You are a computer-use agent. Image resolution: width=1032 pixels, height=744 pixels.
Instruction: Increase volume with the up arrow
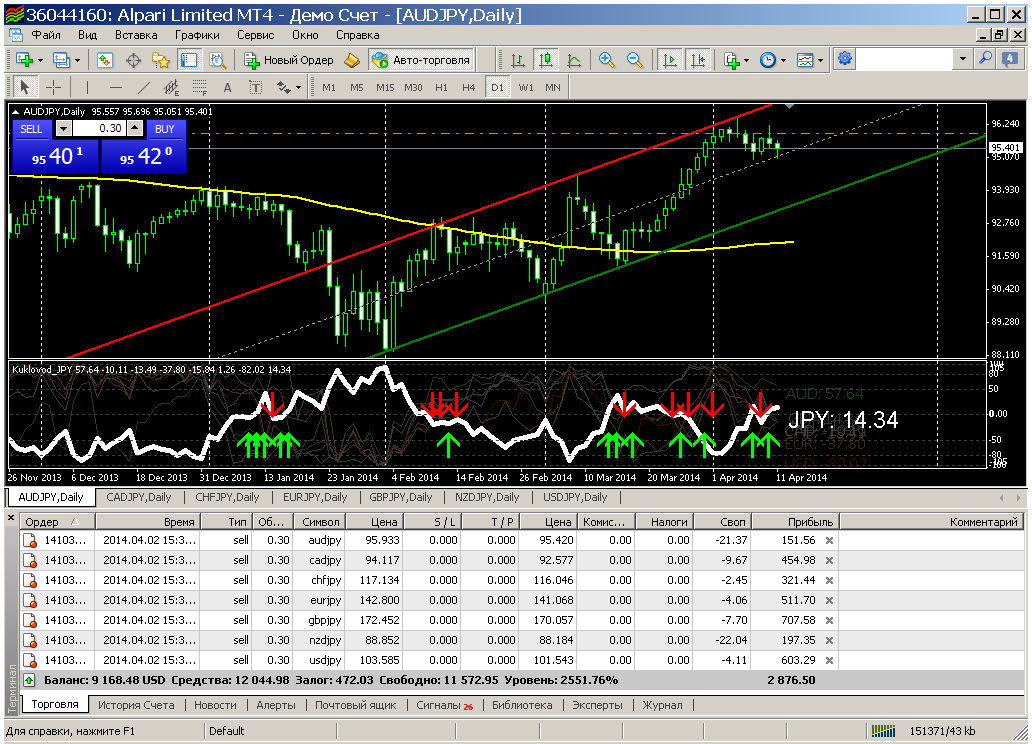pos(135,128)
